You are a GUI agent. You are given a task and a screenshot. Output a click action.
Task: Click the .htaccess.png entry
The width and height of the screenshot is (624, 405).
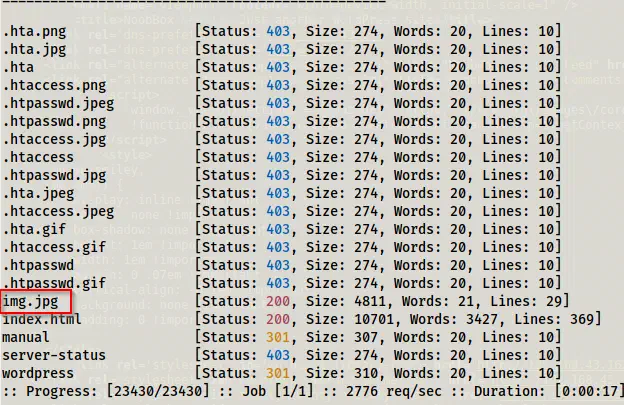(x=55, y=86)
